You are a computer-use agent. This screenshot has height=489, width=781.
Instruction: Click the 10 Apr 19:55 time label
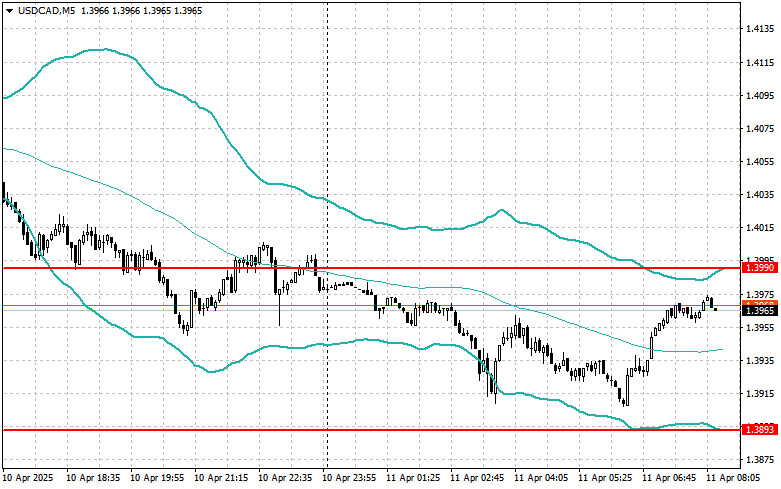click(x=157, y=478)
